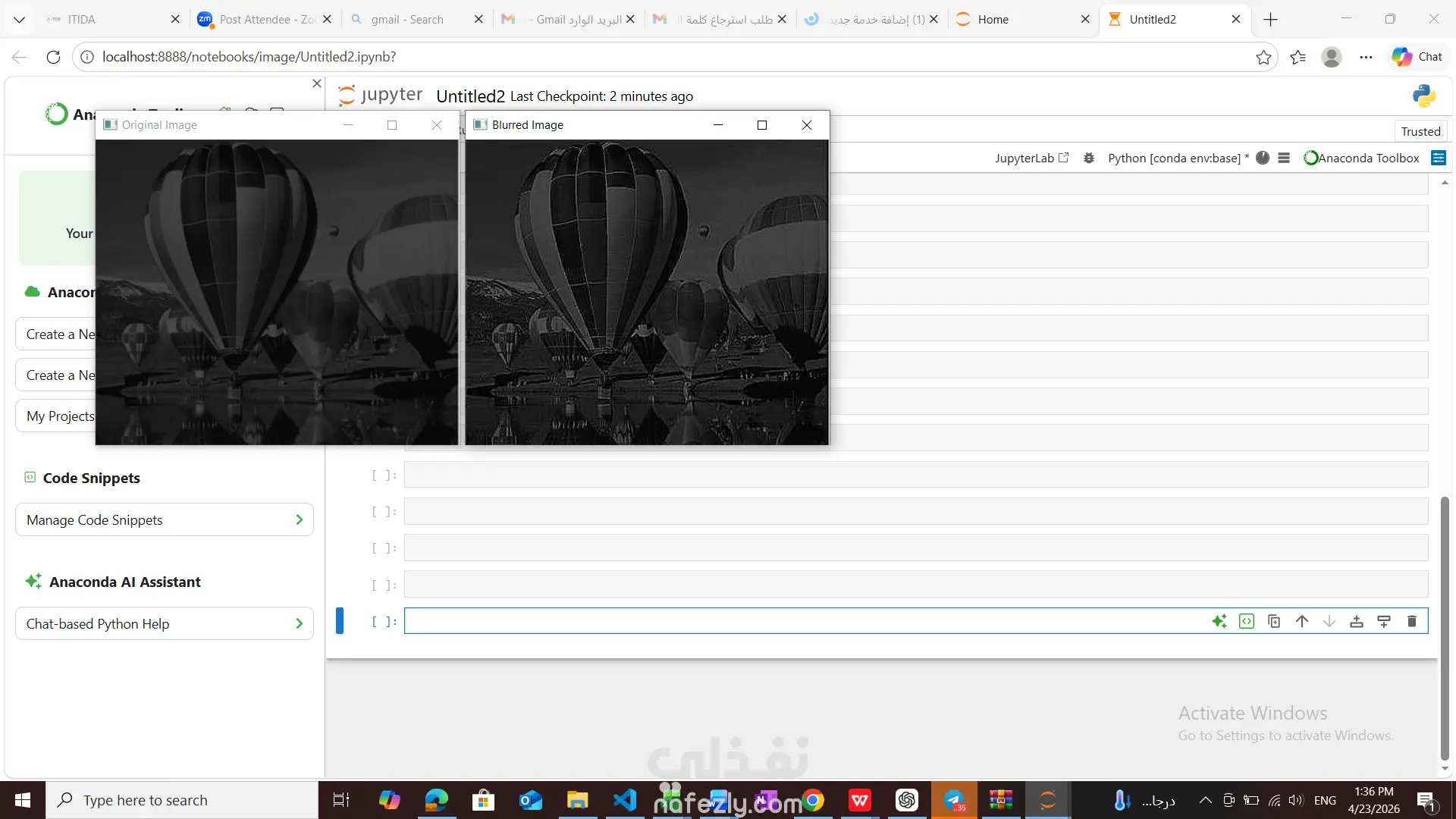
Task: Click the Type here to search box
Action: [182, 800]
